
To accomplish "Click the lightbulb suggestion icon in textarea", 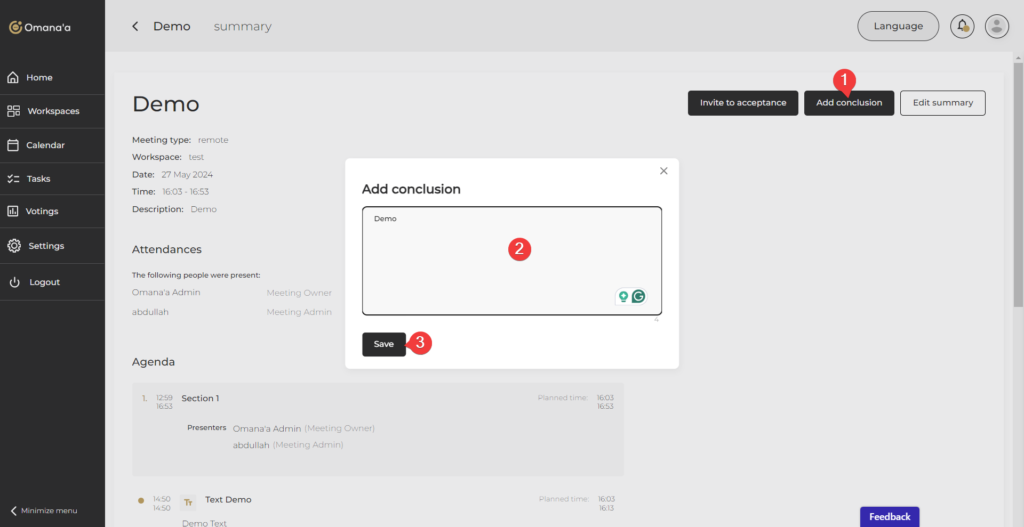I will click(624, 296).
